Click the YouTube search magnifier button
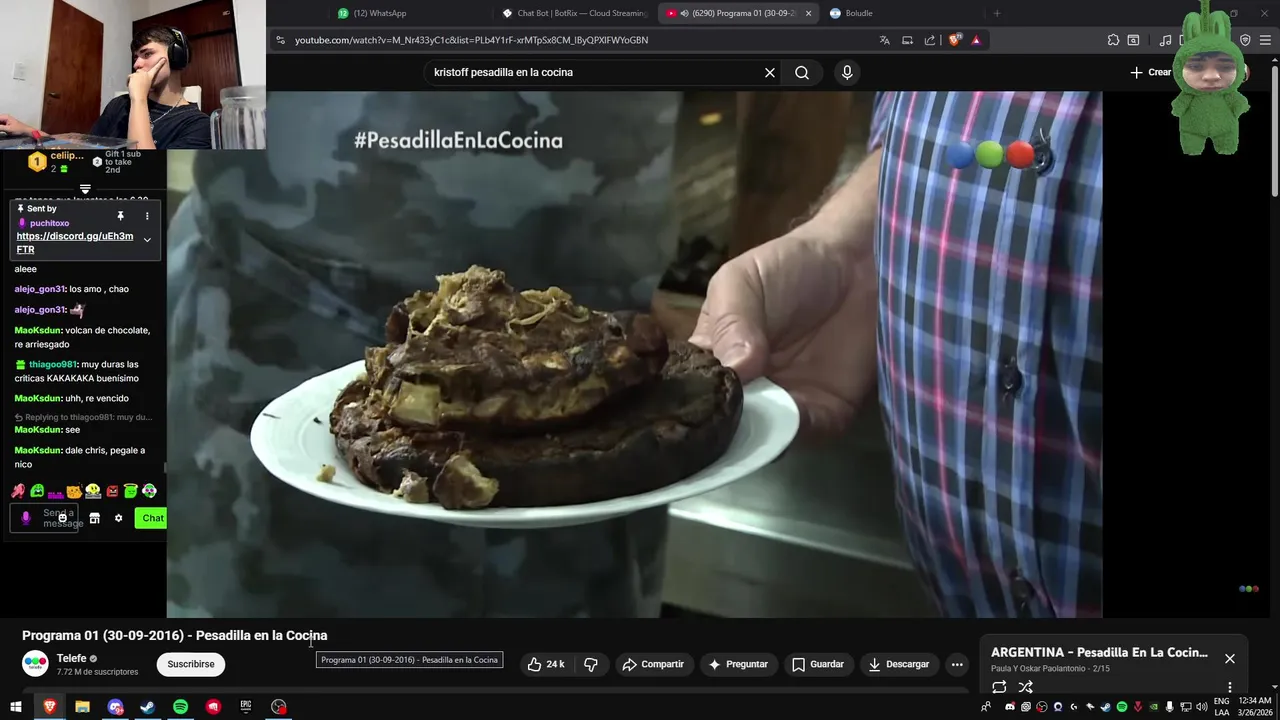Image resolution: width=1280 pixels, height=720 pixels. click(802, 72)
